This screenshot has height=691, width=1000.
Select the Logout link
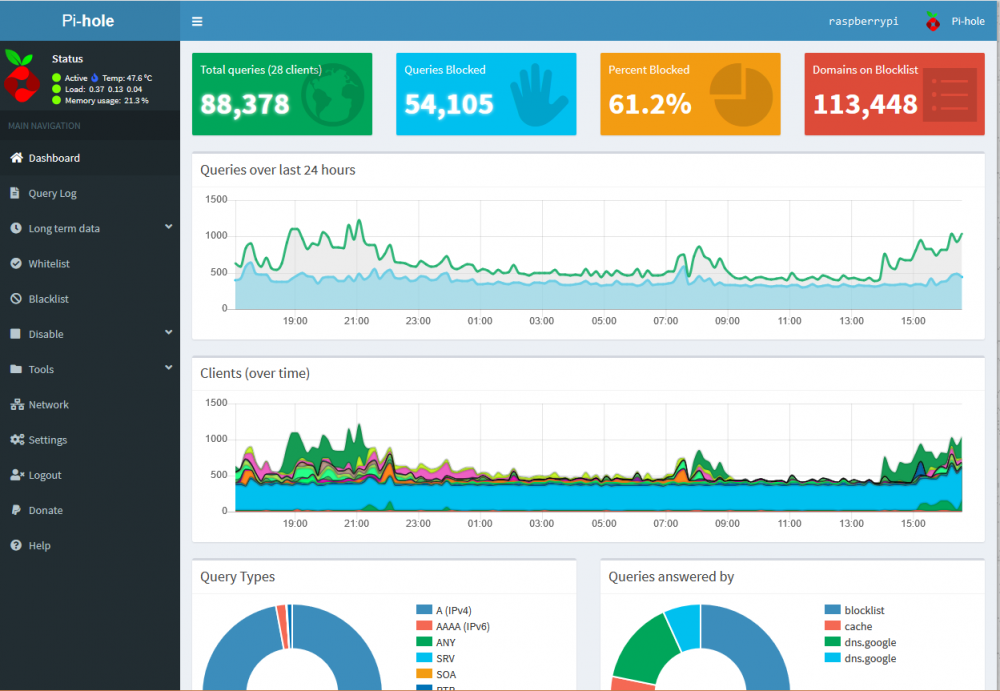(90, 474)
